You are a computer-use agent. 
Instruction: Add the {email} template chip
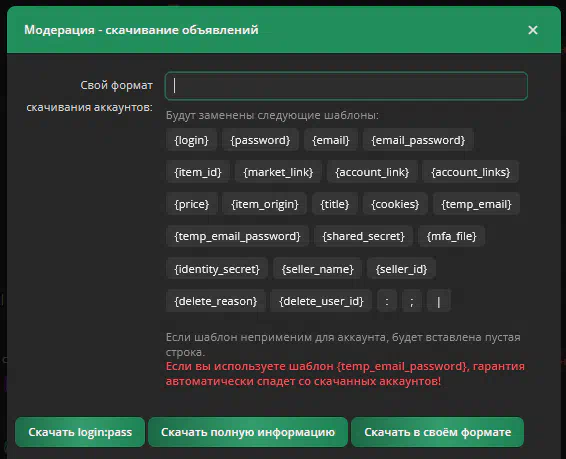(331, 140)
